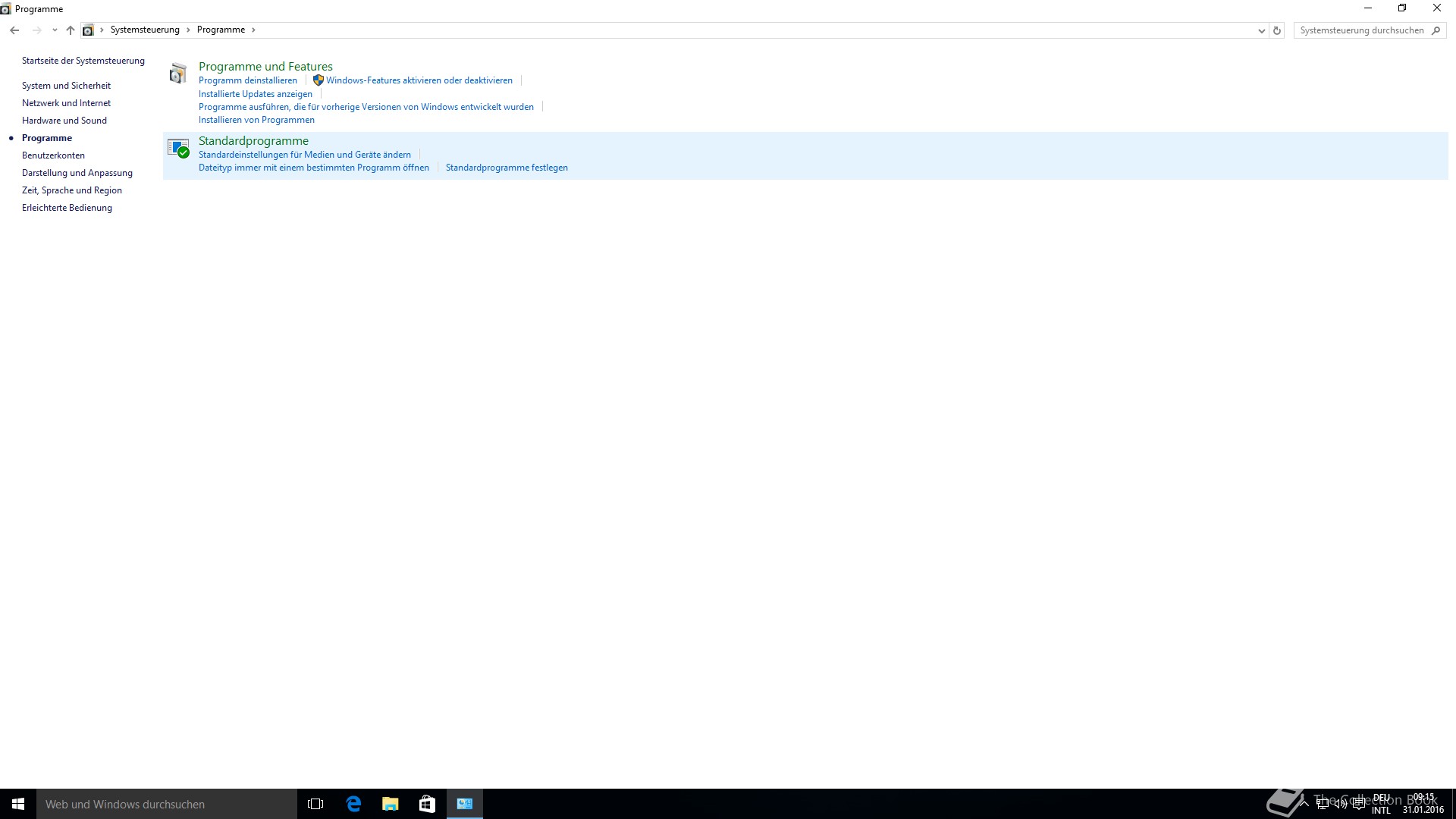Open the volume tray icon
1456x819 pixels.
click(x=1341, y=804)
